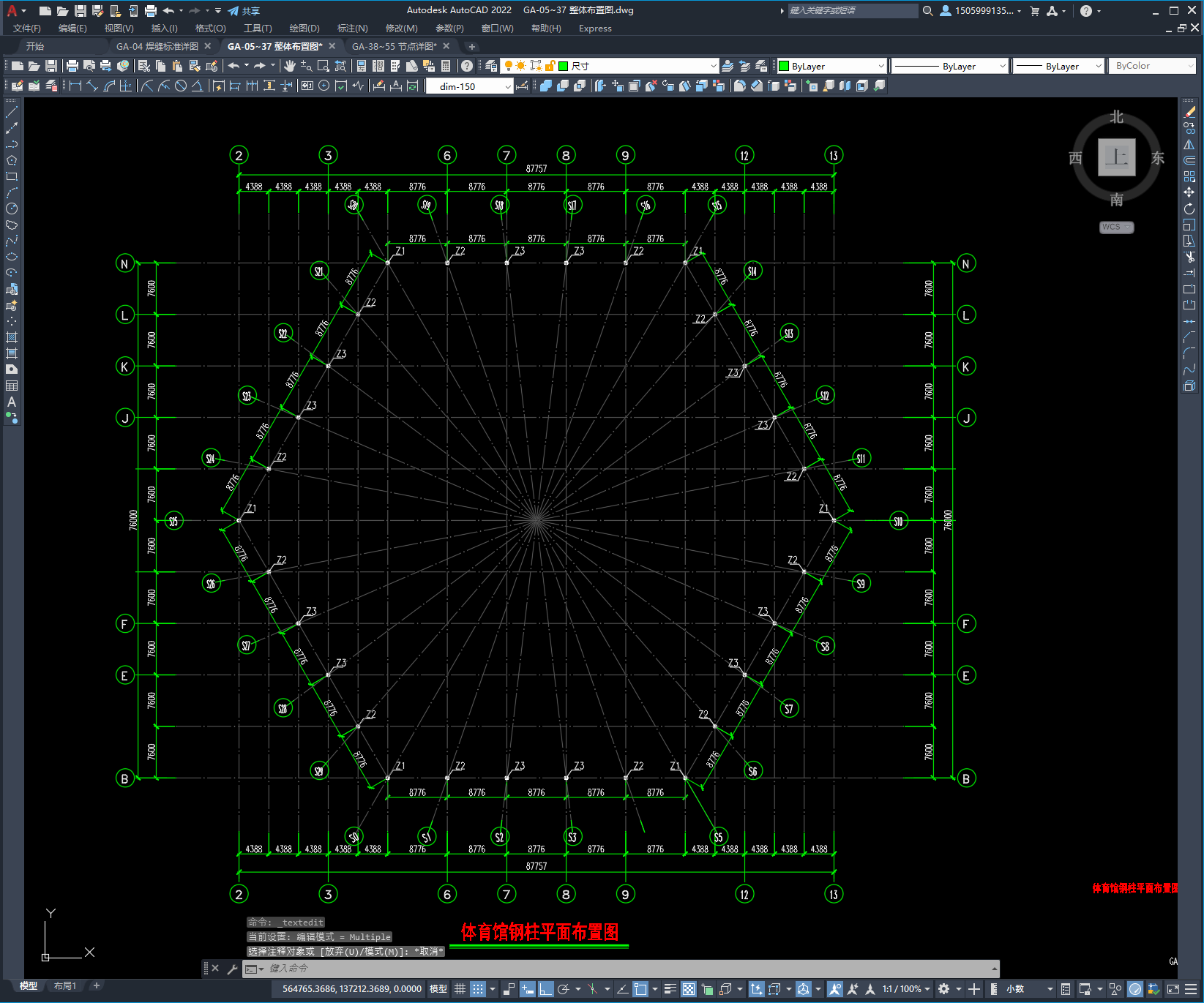Toggle transparency display in status bar
Image resolution: width=1204 pixels, height=1003 pixels.
(x=689, y=989)
